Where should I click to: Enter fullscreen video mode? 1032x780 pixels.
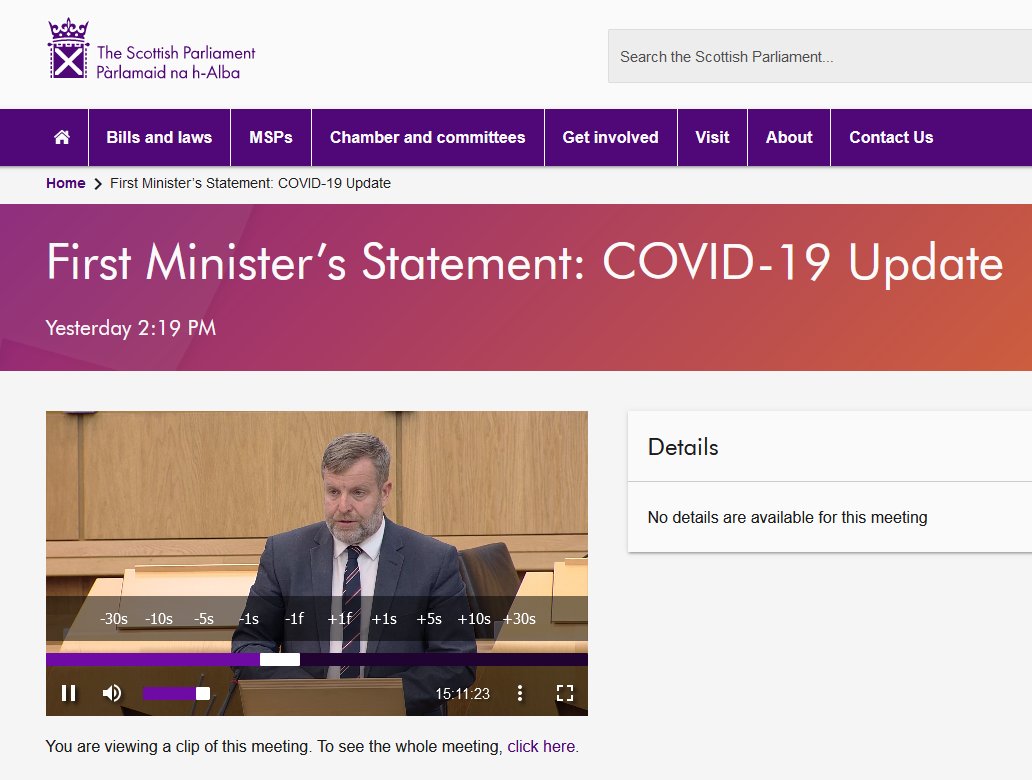(565, 692)
